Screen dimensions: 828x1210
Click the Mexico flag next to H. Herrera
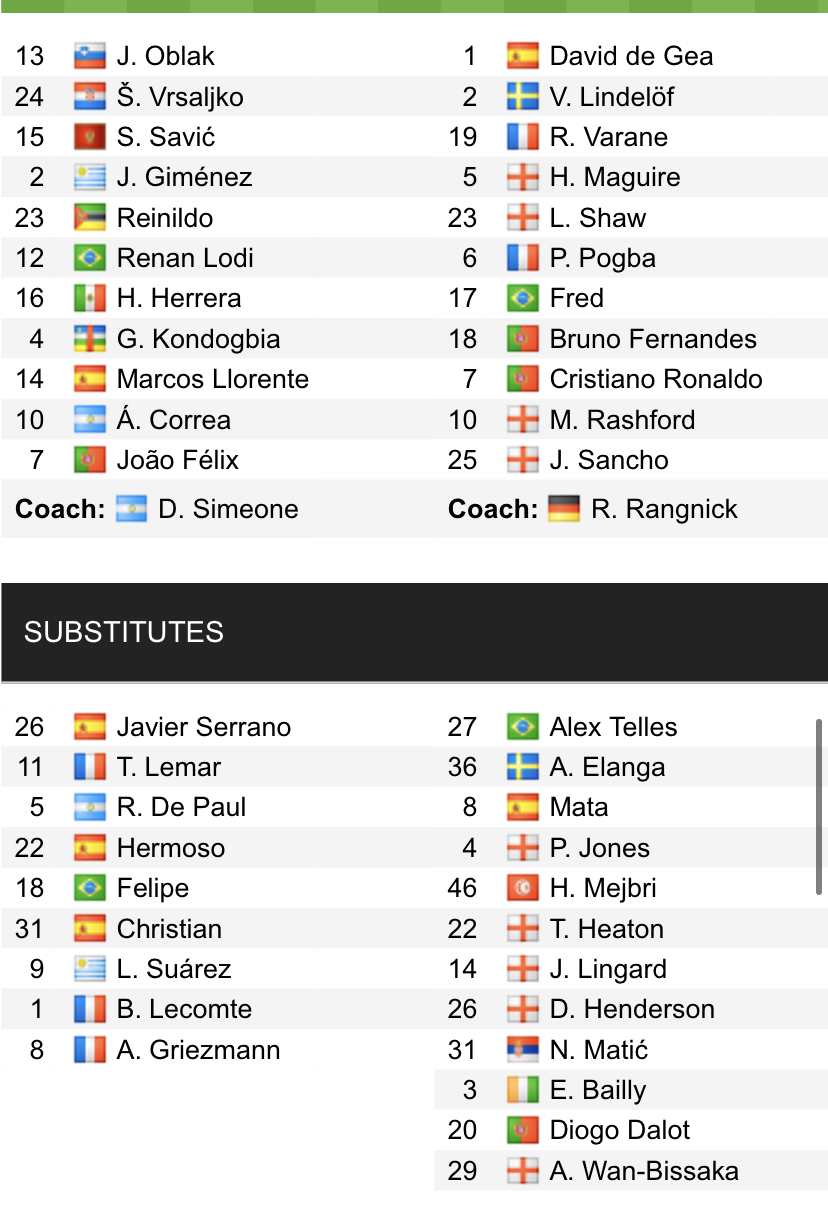[89, 298]
